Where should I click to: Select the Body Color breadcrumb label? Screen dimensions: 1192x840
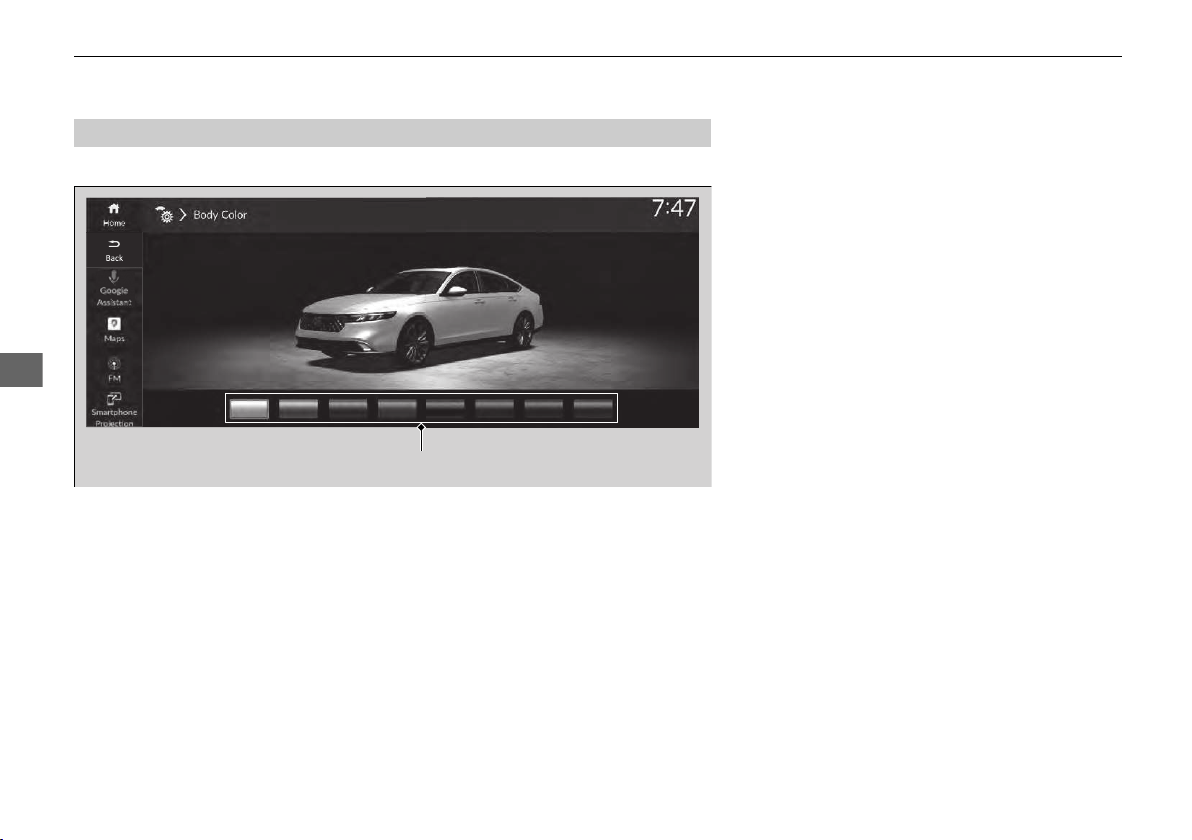click(x=220, y=215)
